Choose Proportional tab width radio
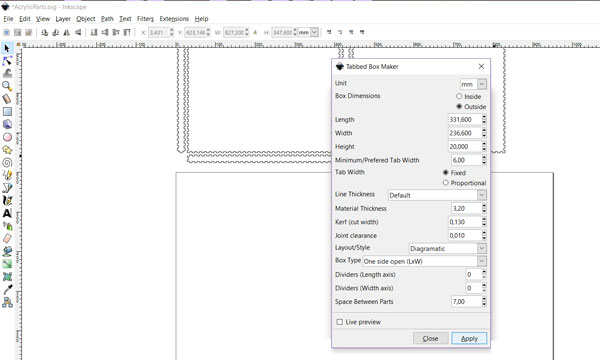The height and width of the screenshot is (360, 600). point(445,183)
